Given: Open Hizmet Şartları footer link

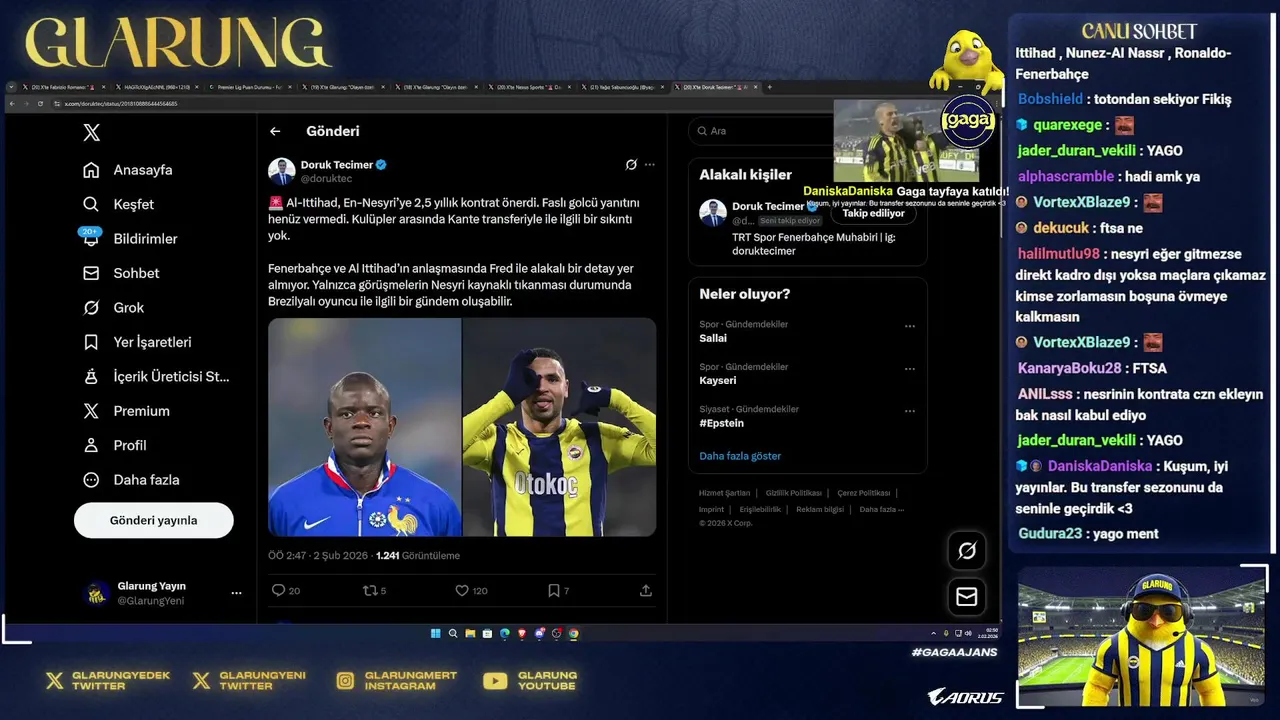Looking at the screenshot, I should coord(724,493).
